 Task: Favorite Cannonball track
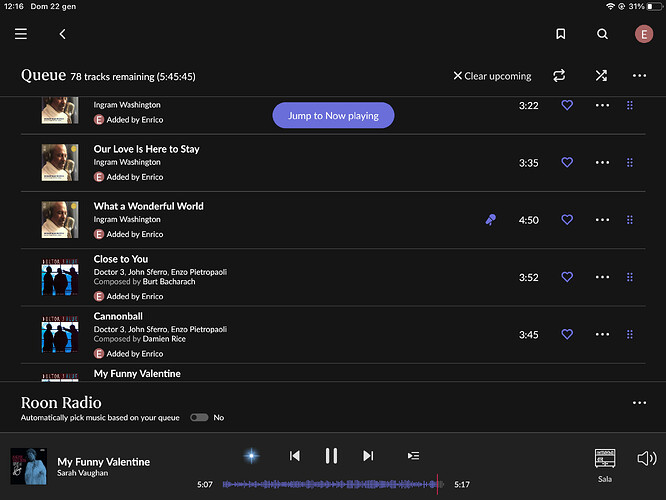pos(567,334)
